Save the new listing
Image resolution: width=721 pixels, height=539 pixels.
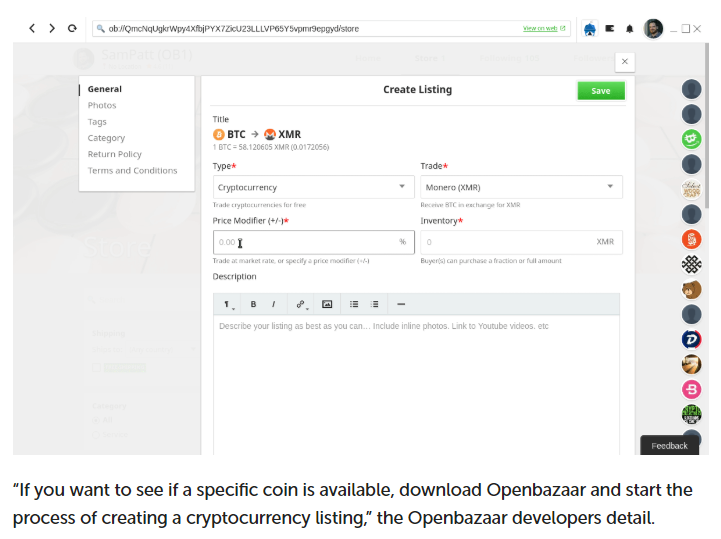click(601, 91)
